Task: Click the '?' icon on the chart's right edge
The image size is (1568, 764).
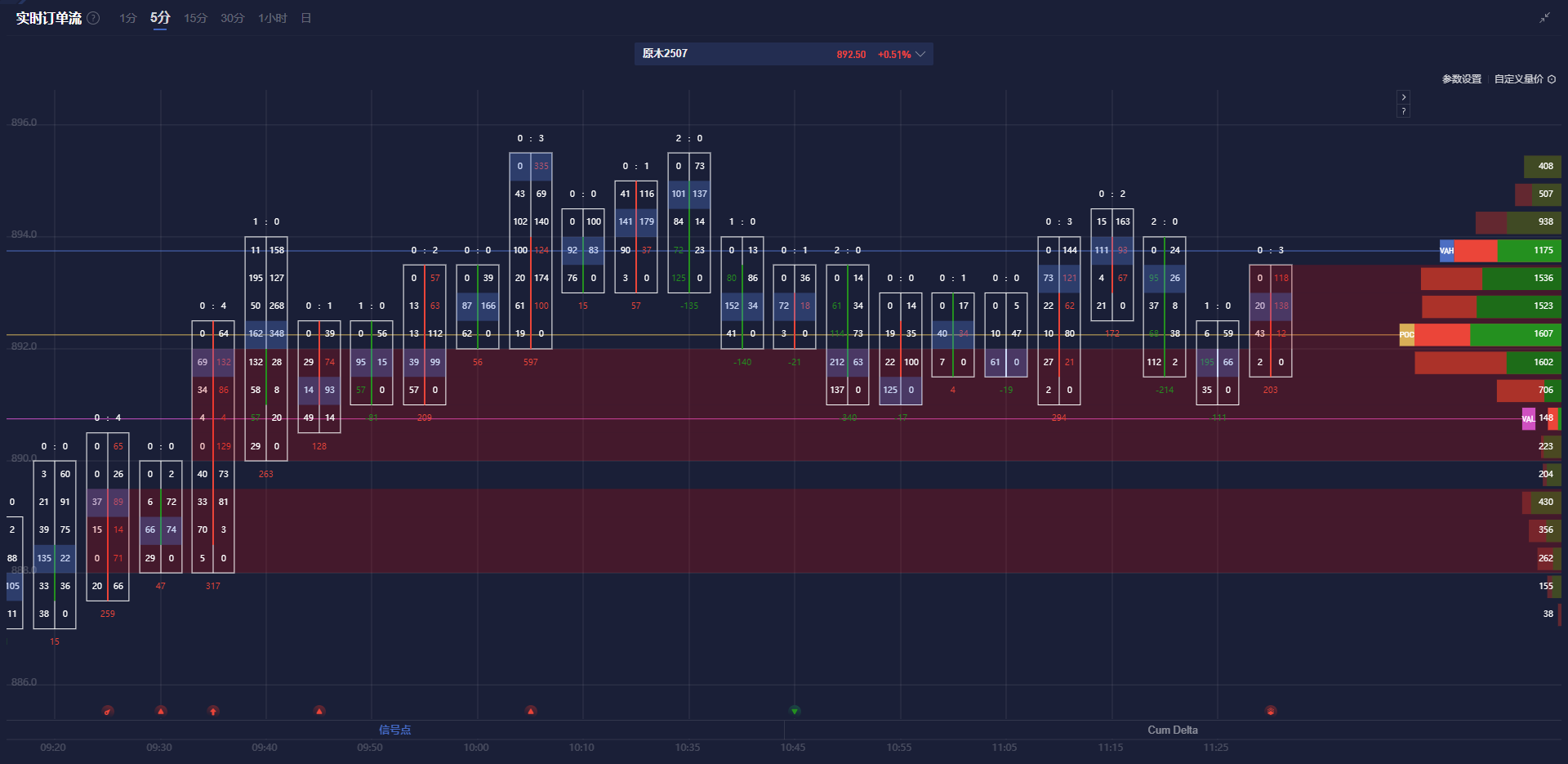Action: (x=1404, y=110)
